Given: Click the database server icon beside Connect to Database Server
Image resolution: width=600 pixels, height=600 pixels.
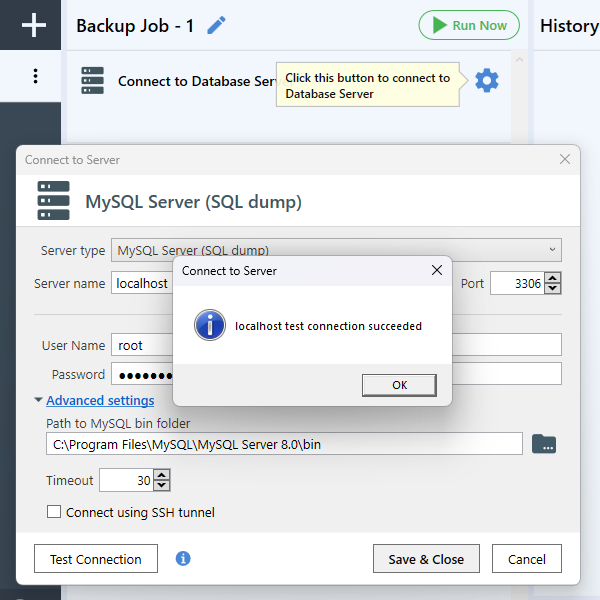Looking at the screenshot, I should point(92,80).
